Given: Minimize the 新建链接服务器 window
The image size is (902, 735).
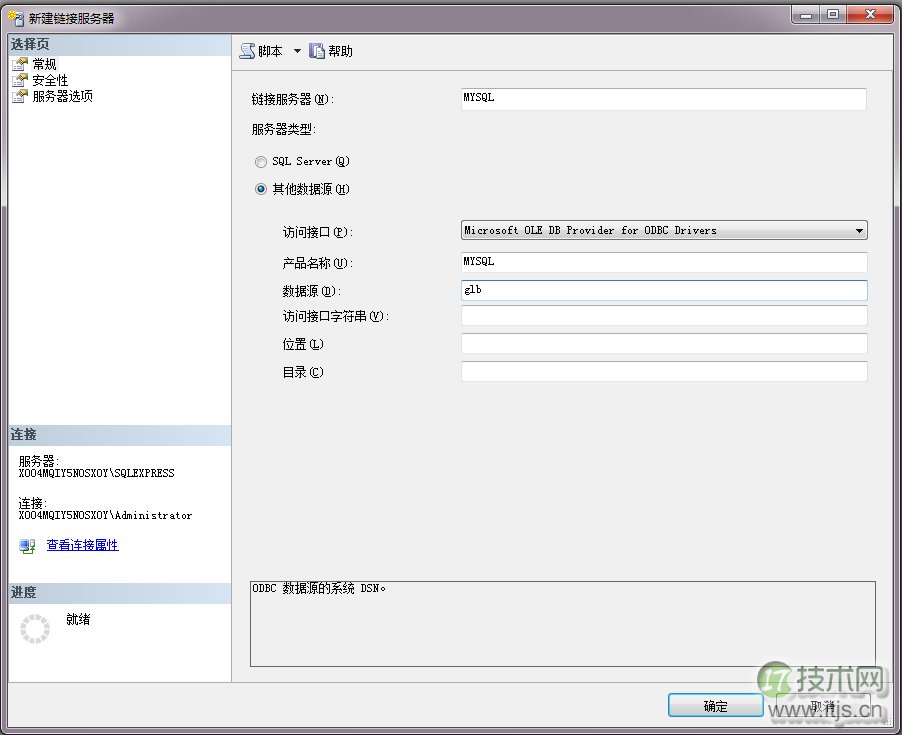Looking at the screenshot, I should 805,14.
